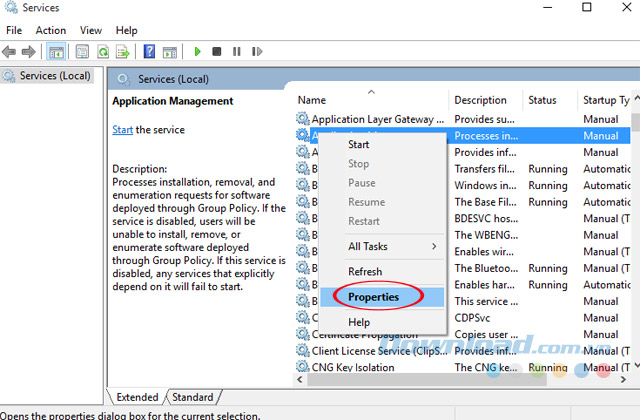Select Application Layer Gateway service row
The image size is (640, 420).
point(463,119)
